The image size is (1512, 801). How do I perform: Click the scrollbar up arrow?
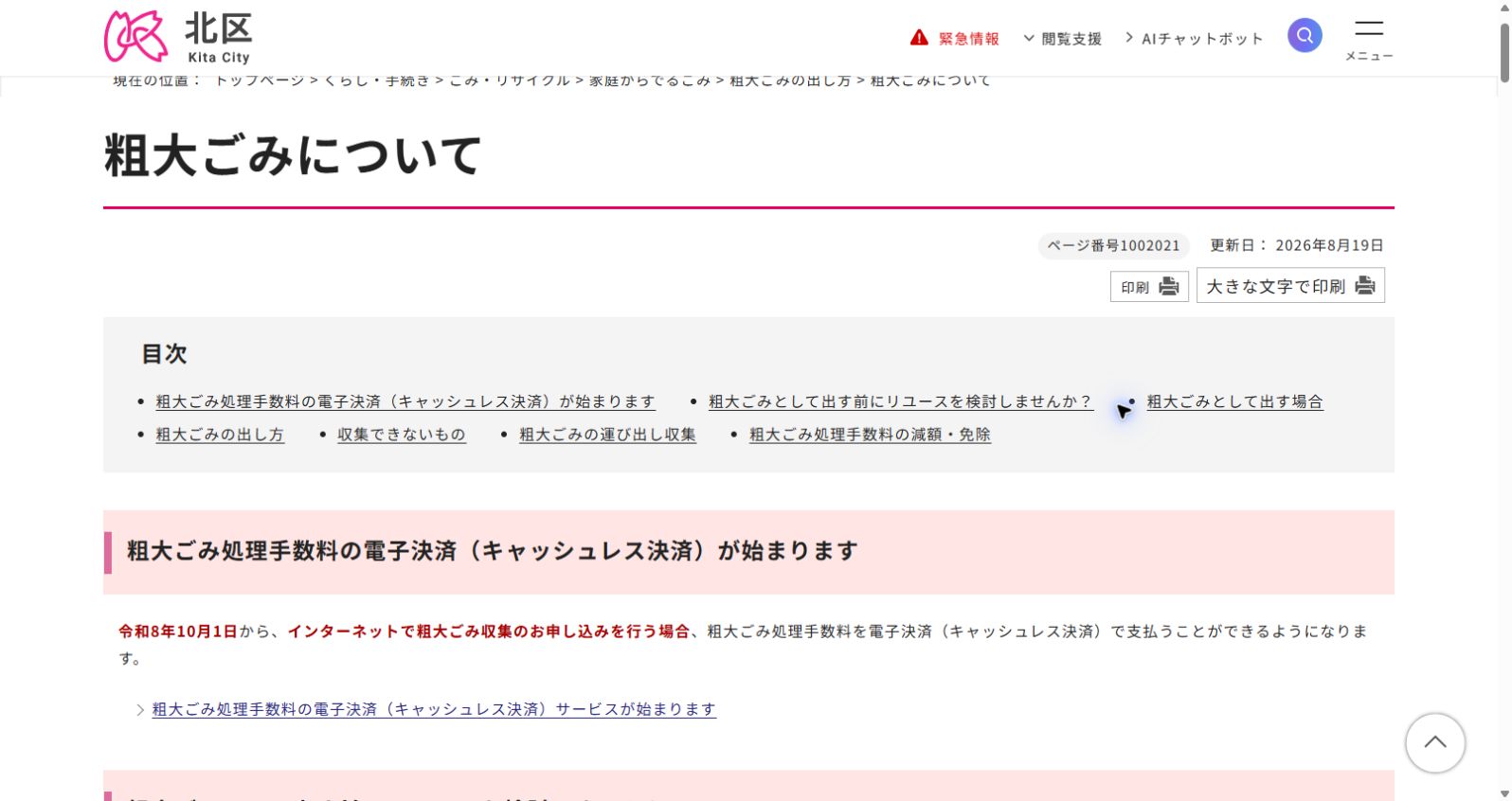tap(1504, 8)
